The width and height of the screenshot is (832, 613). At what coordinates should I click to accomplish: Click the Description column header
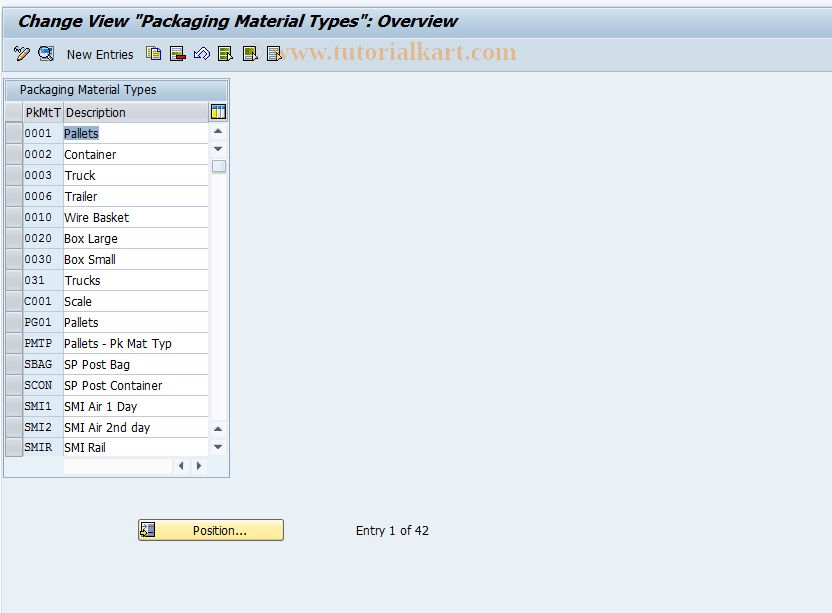click(136, 113)
